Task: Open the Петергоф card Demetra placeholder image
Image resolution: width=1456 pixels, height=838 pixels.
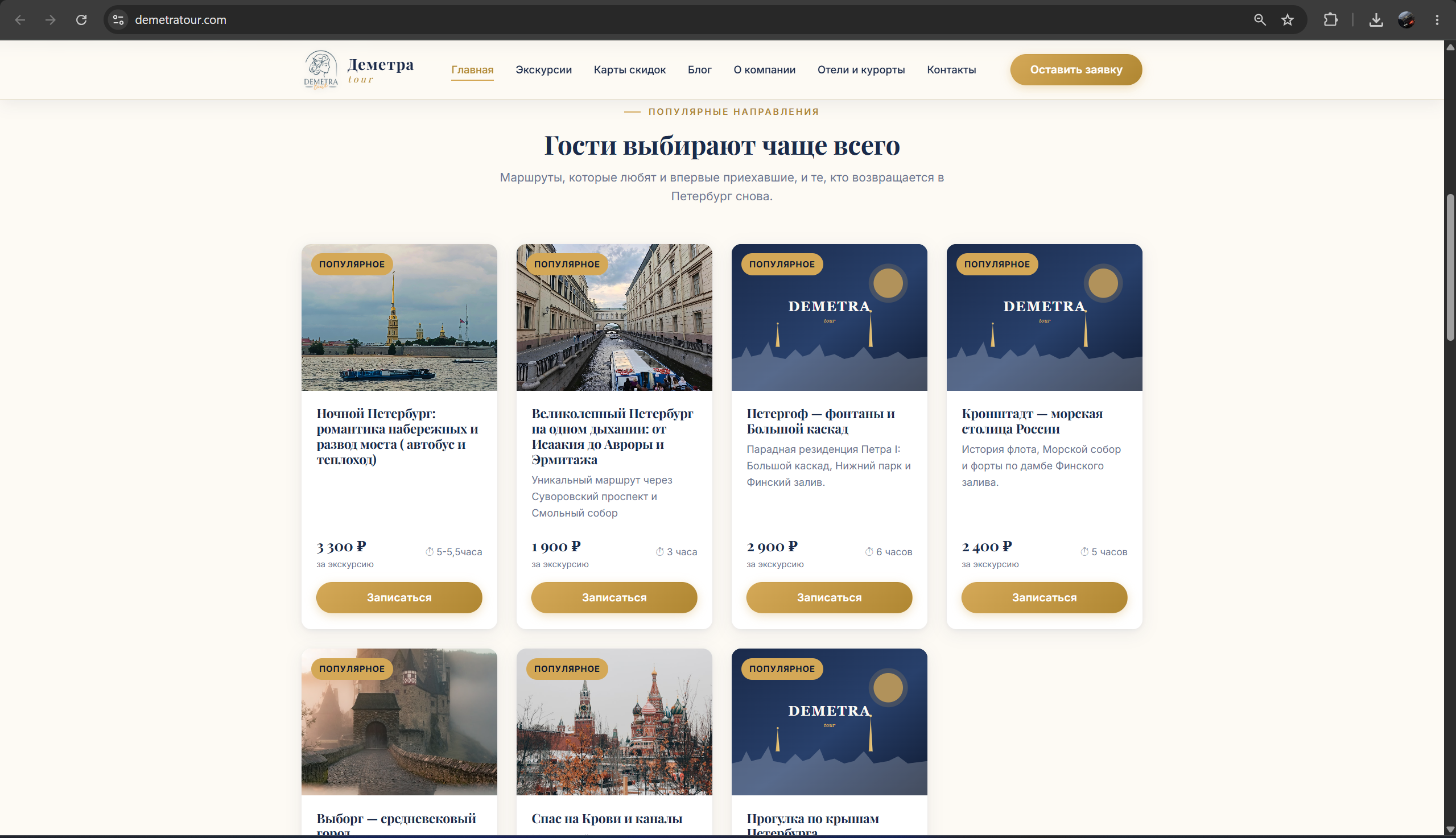Action: point(829,317)
